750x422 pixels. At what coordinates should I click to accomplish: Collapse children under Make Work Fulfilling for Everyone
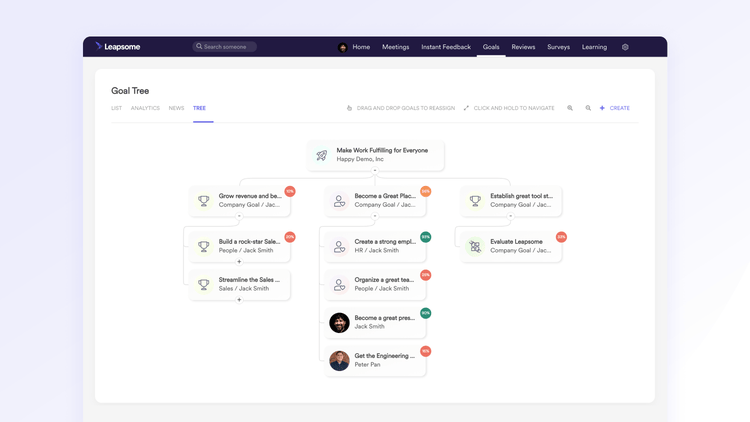375,170
